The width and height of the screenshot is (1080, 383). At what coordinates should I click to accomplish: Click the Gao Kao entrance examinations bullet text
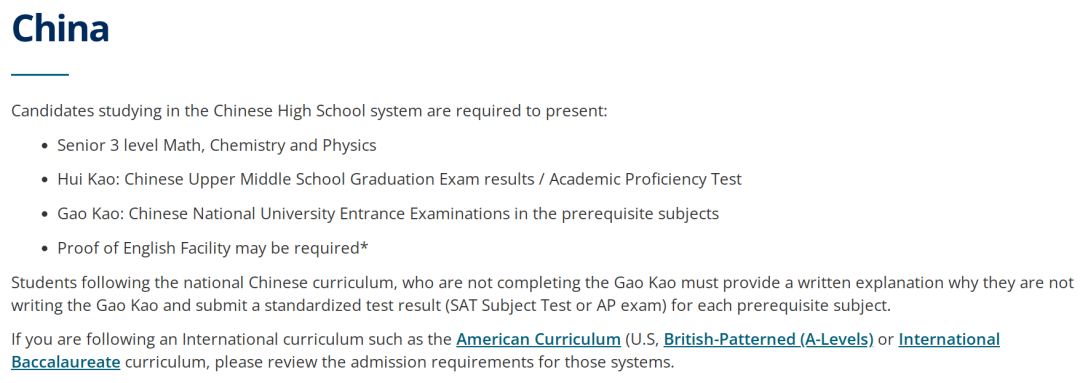388,214
